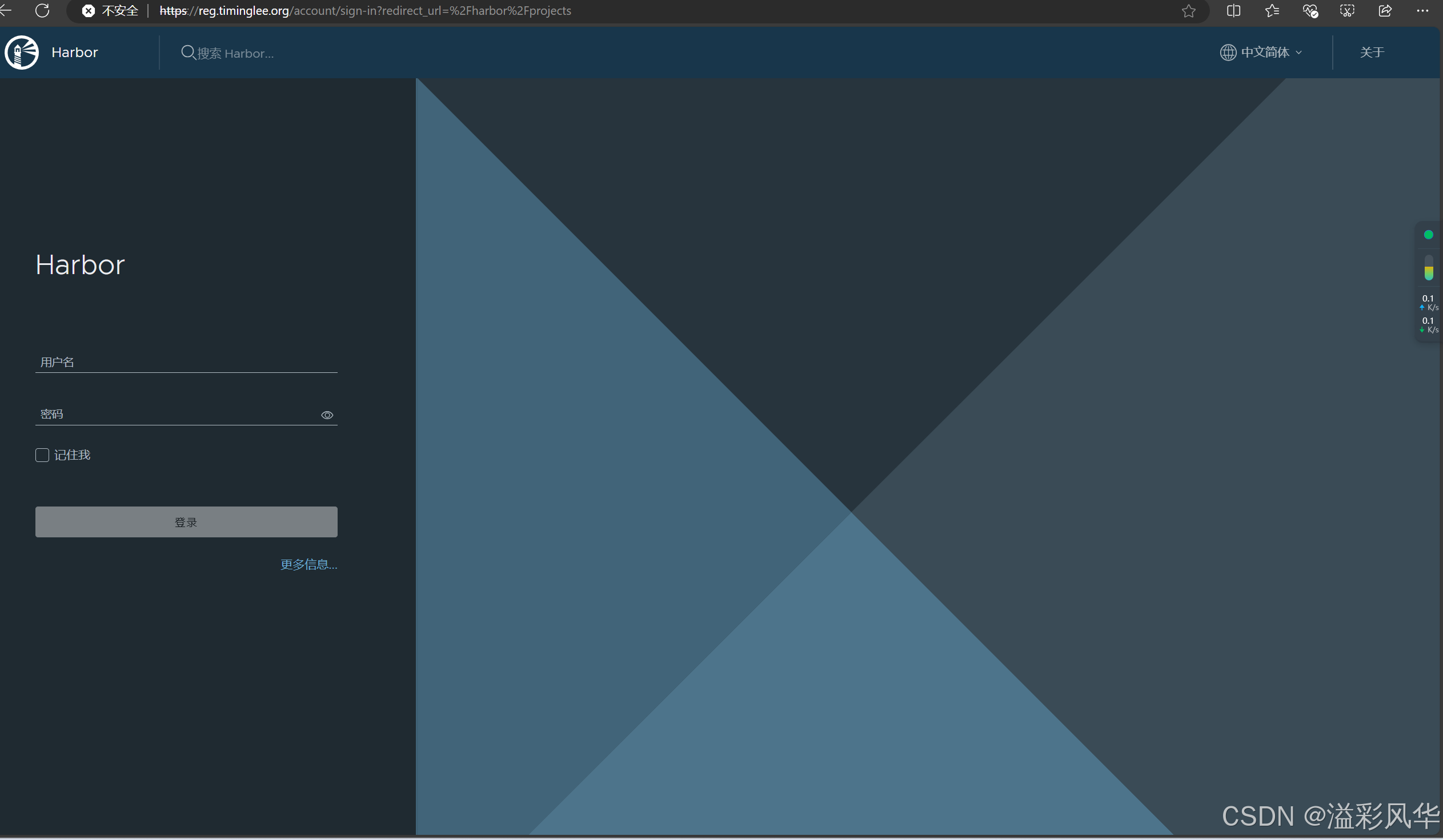Check the 记住我 checkbox
Viewport: 1443px width, 840px height.
[x=42, y=456]
